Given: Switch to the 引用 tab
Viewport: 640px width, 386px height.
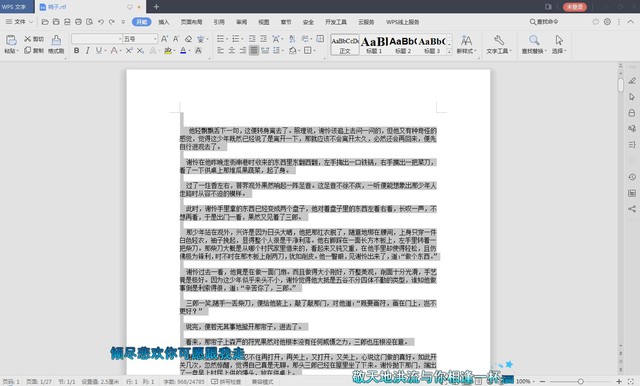Looking at the screenshot, I should click(219, 22).
